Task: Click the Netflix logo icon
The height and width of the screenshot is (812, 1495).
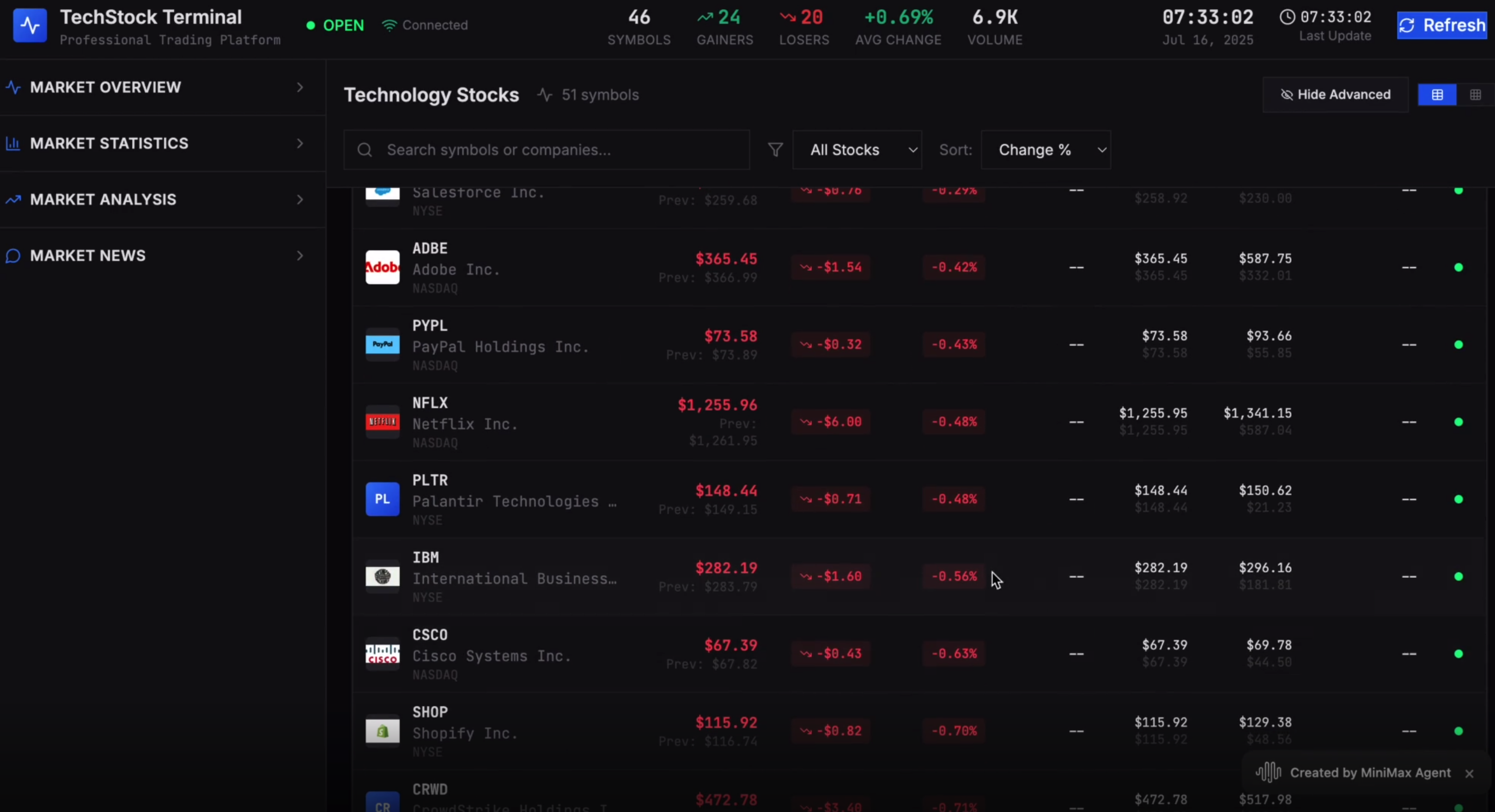Action: click(x=382, y=422)
